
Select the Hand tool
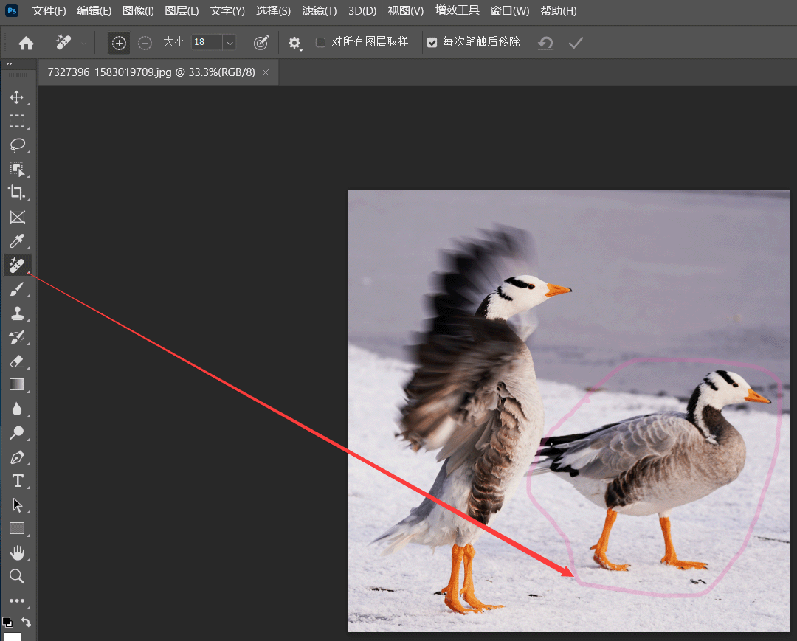pyautogui.click(x=17, y=553)
